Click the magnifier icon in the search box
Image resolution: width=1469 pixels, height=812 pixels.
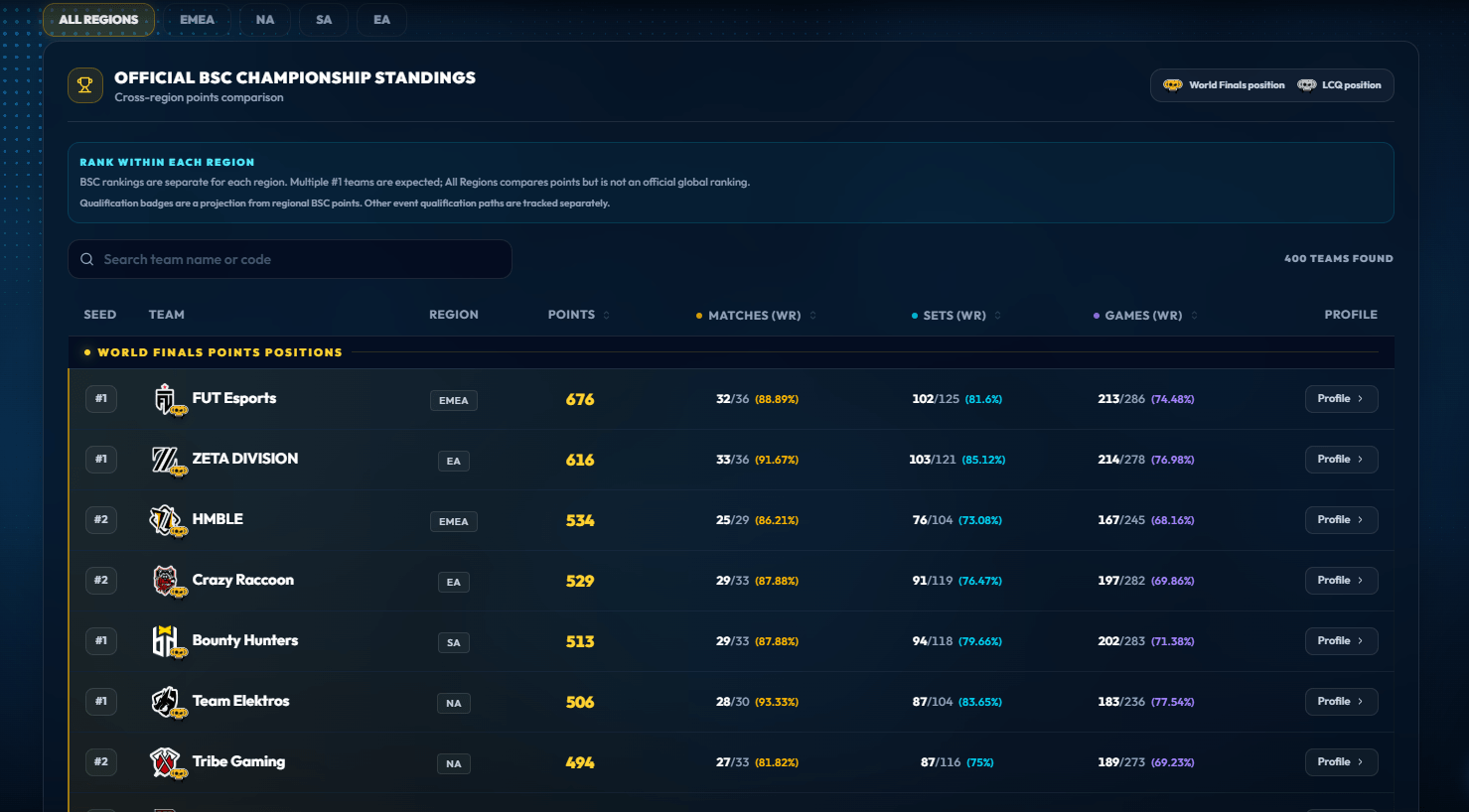pos(87,259)
